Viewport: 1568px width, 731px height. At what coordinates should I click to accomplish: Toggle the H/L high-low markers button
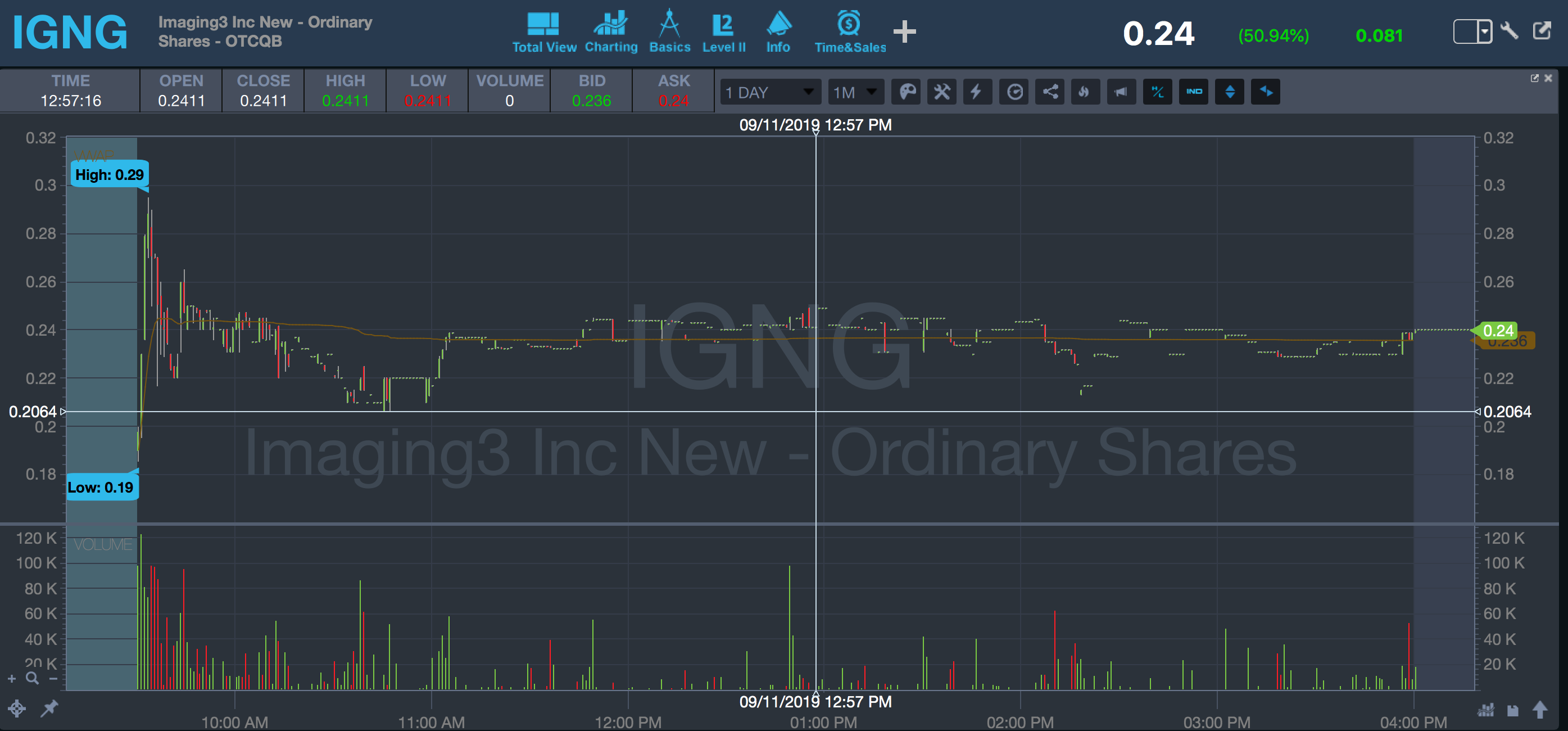coord(1157,92)
